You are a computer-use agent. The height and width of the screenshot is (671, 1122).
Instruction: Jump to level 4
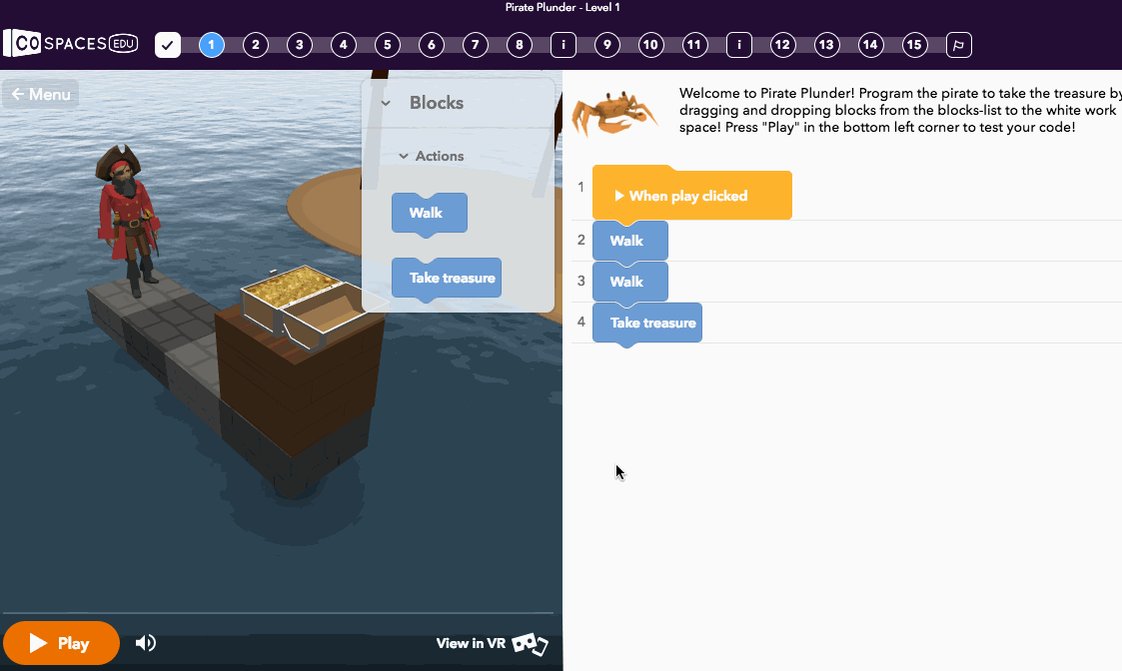343,45
